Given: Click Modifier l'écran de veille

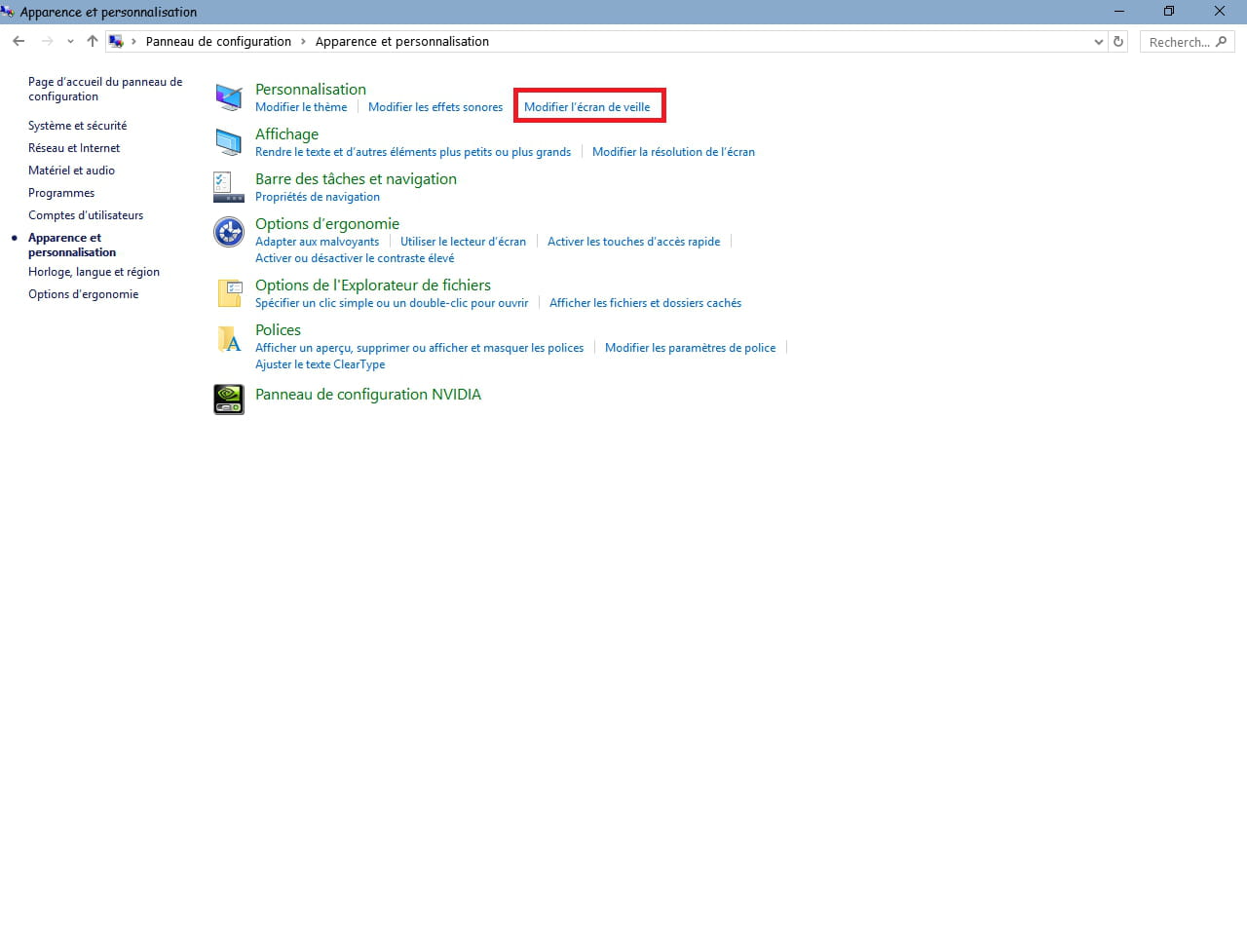Looking at the screenshot, I should coord(587,107).
